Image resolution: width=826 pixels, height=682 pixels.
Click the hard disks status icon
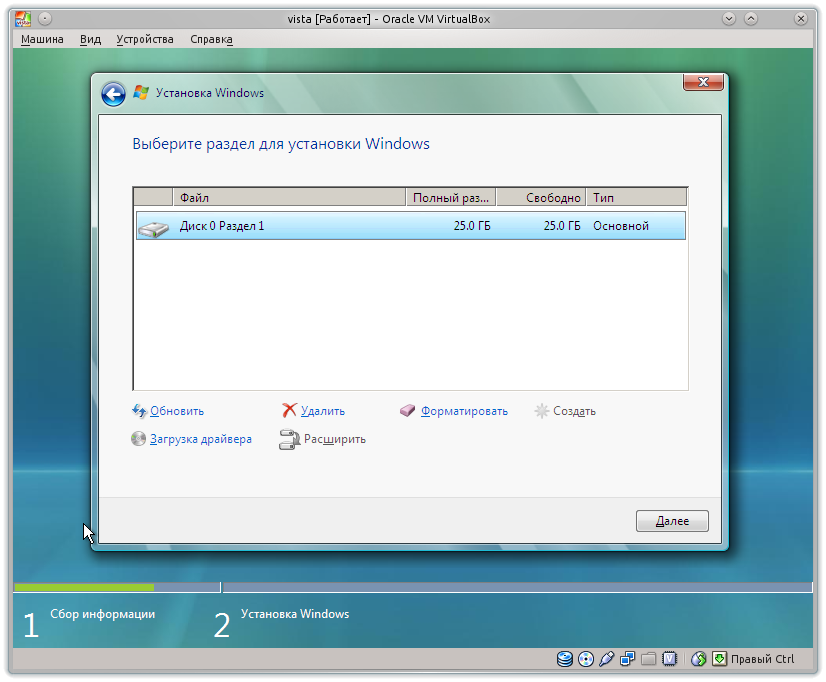[564, 659]
